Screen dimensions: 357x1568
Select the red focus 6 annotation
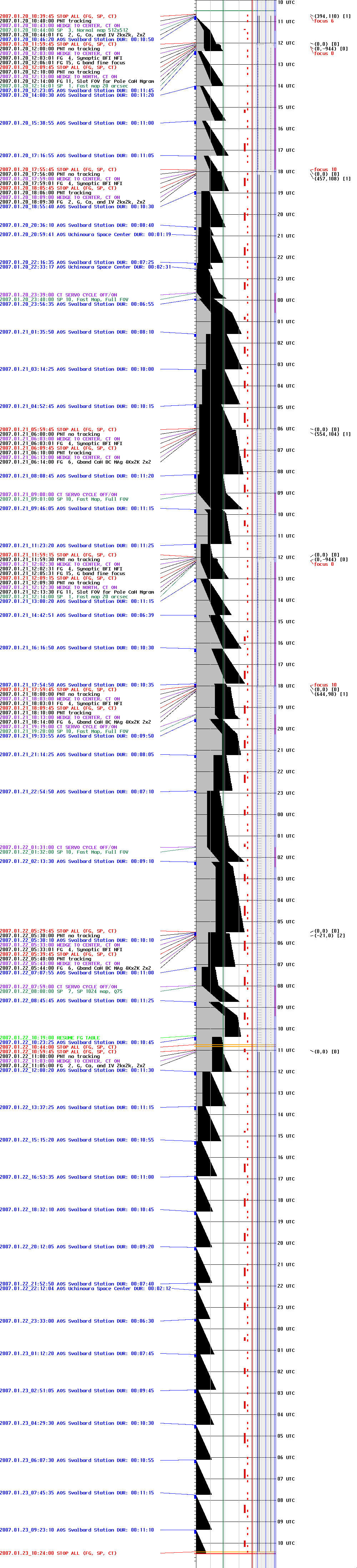[x=323, y=21]
